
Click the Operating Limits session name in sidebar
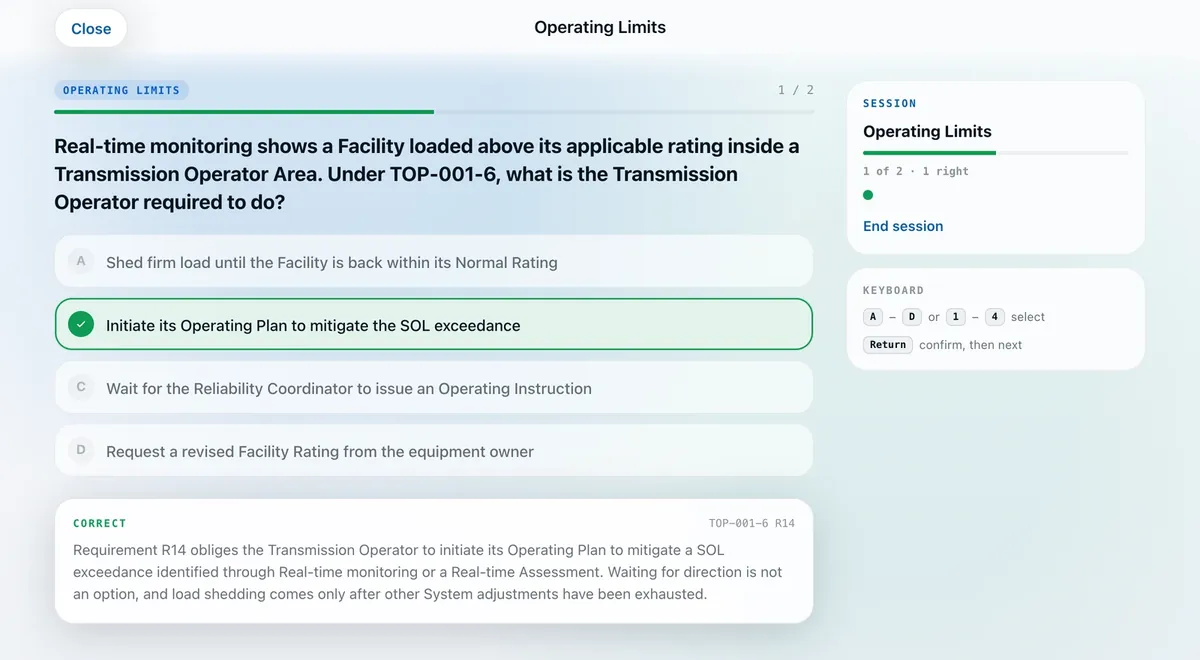(927, 131)
